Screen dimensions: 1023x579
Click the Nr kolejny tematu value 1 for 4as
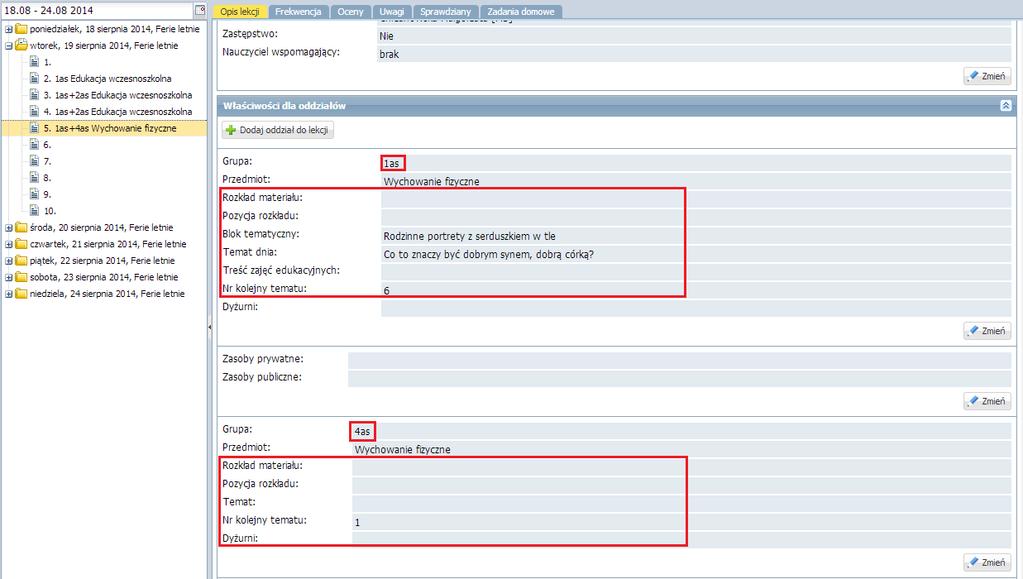(x=358, y=522)
